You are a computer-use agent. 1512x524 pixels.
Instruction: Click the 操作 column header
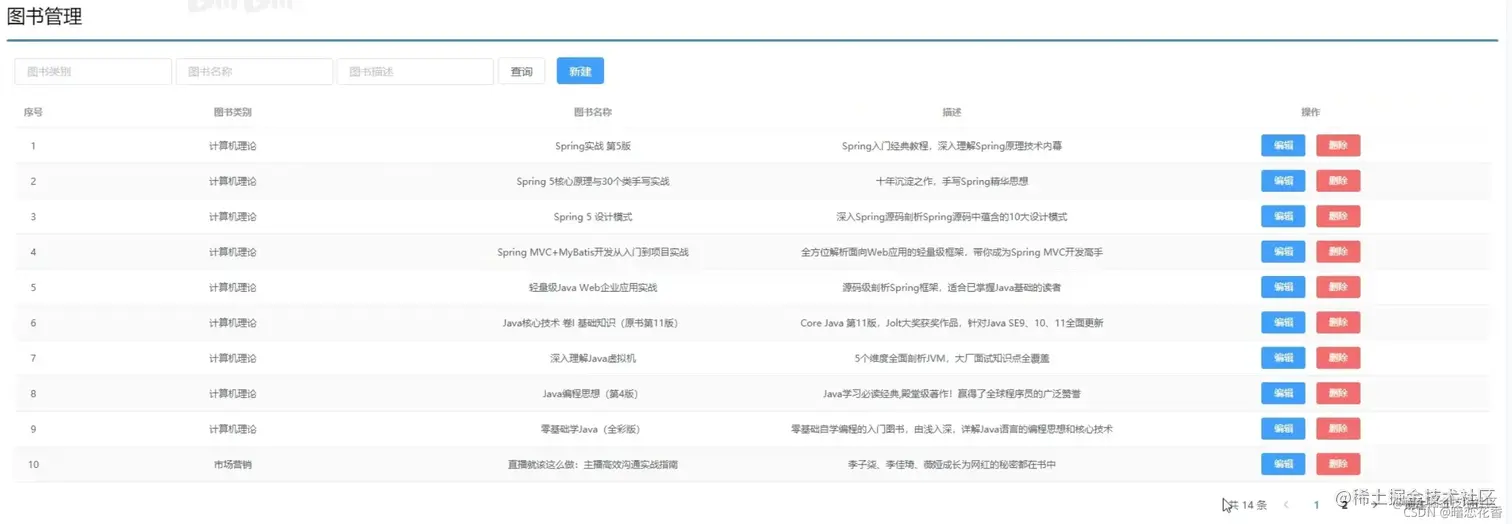1310,112
